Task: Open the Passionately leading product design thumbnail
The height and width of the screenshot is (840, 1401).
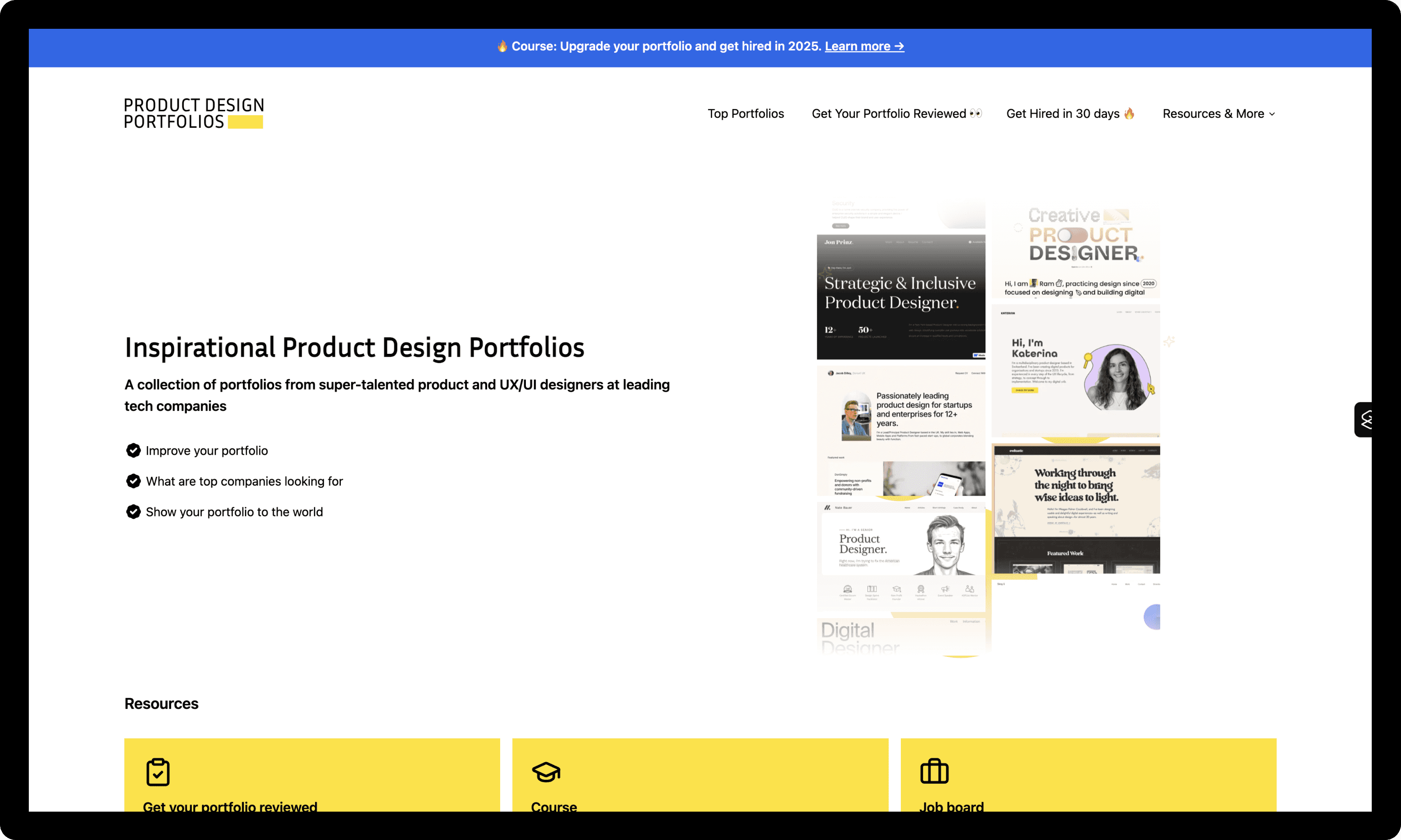Action: [x=901, y=431]
